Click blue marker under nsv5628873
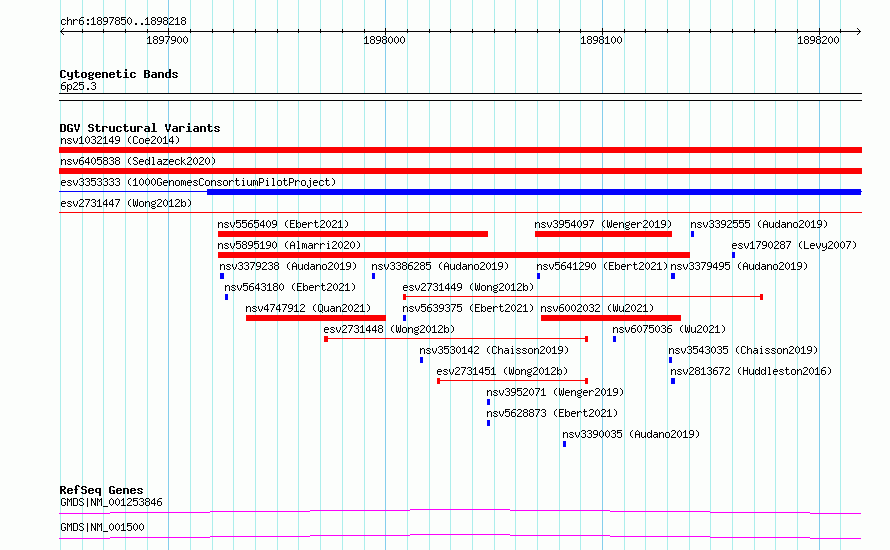This screenshot has width=890, height=550. pos(489,423)
